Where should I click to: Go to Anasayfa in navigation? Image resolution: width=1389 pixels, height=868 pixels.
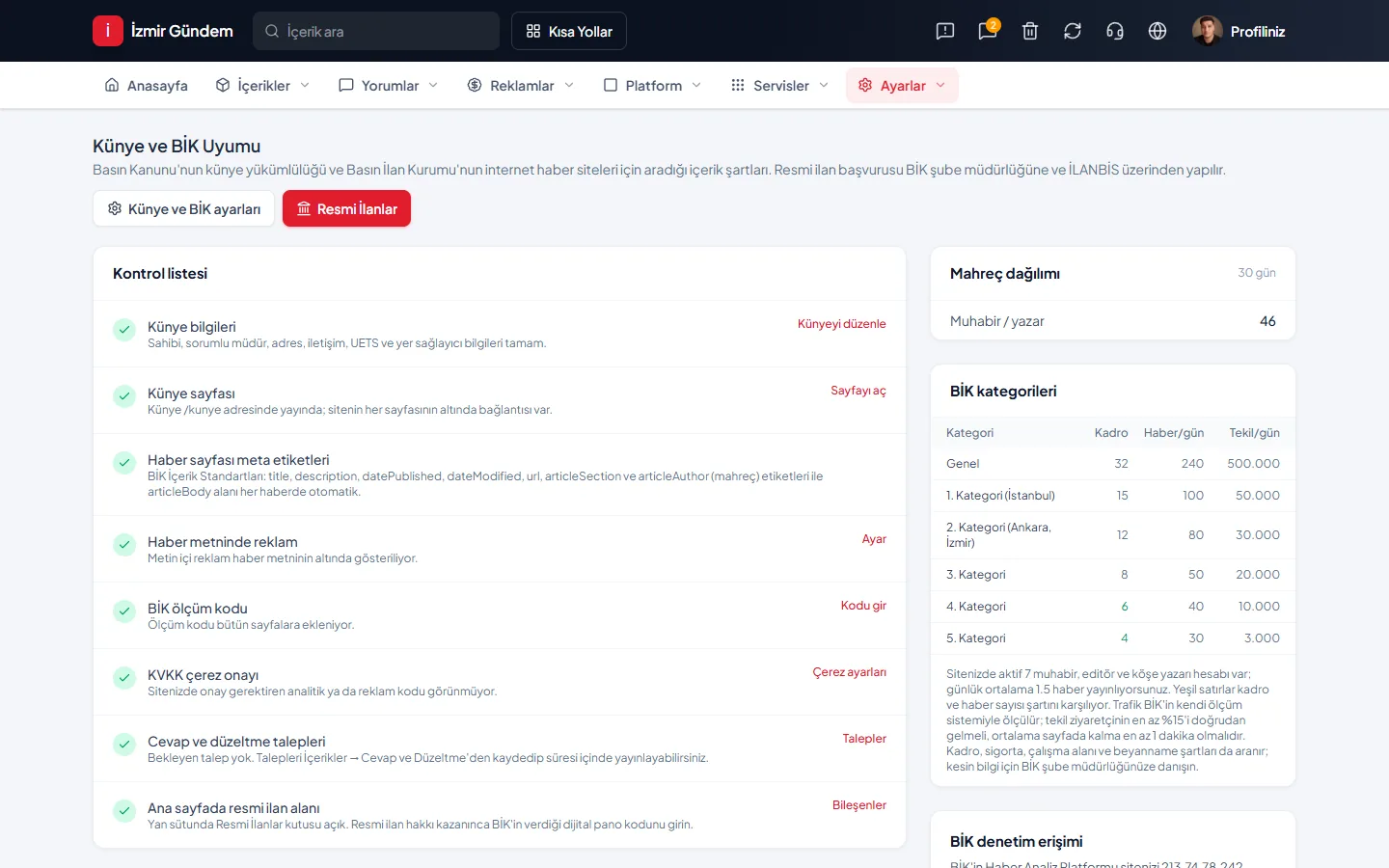[147, 85]
